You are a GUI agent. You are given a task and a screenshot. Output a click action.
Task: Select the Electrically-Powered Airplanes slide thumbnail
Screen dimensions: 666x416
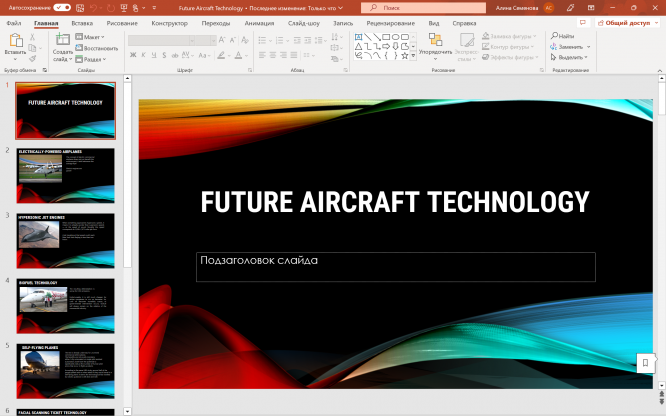65,175
